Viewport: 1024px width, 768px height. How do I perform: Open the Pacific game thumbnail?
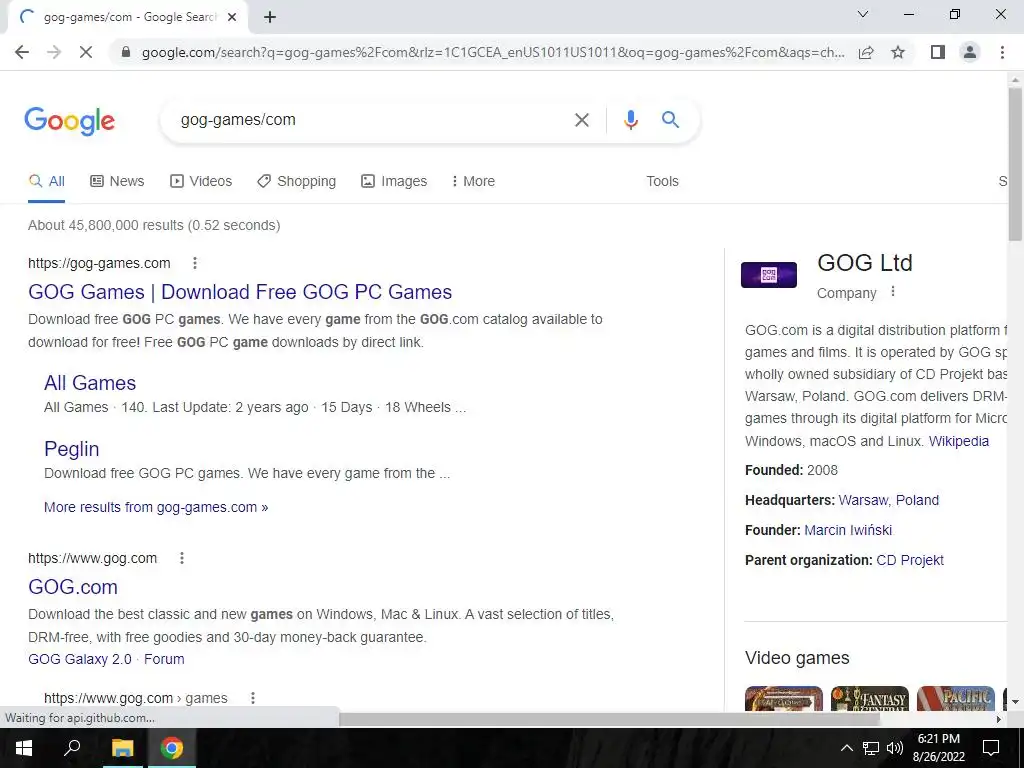(956, 699)
